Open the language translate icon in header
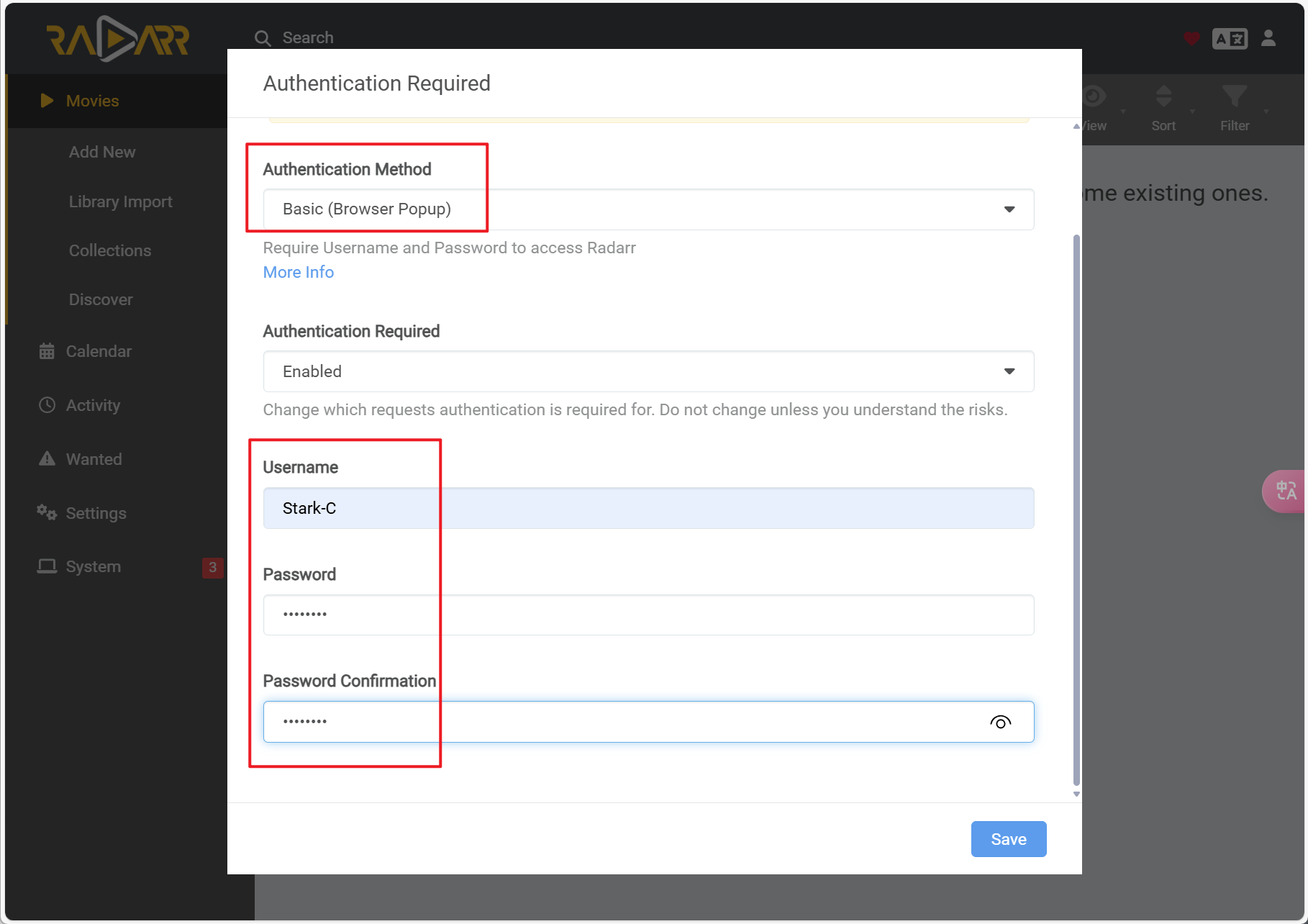This screenshot has height=924, width=1308. pos(1230,39)
